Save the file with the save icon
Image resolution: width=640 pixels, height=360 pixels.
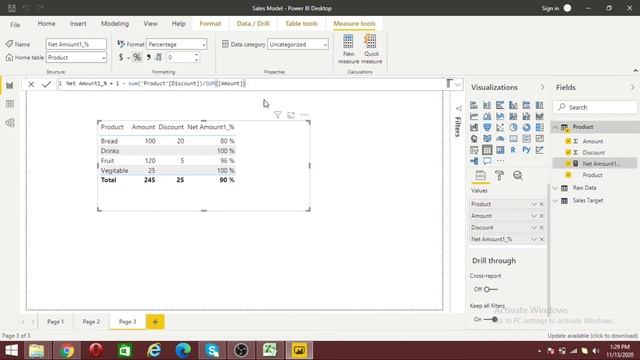(11, 8)
